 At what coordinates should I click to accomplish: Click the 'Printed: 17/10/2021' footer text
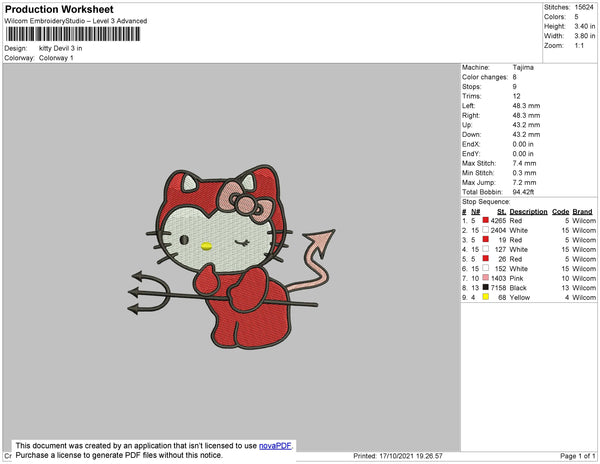coord(398,456)
